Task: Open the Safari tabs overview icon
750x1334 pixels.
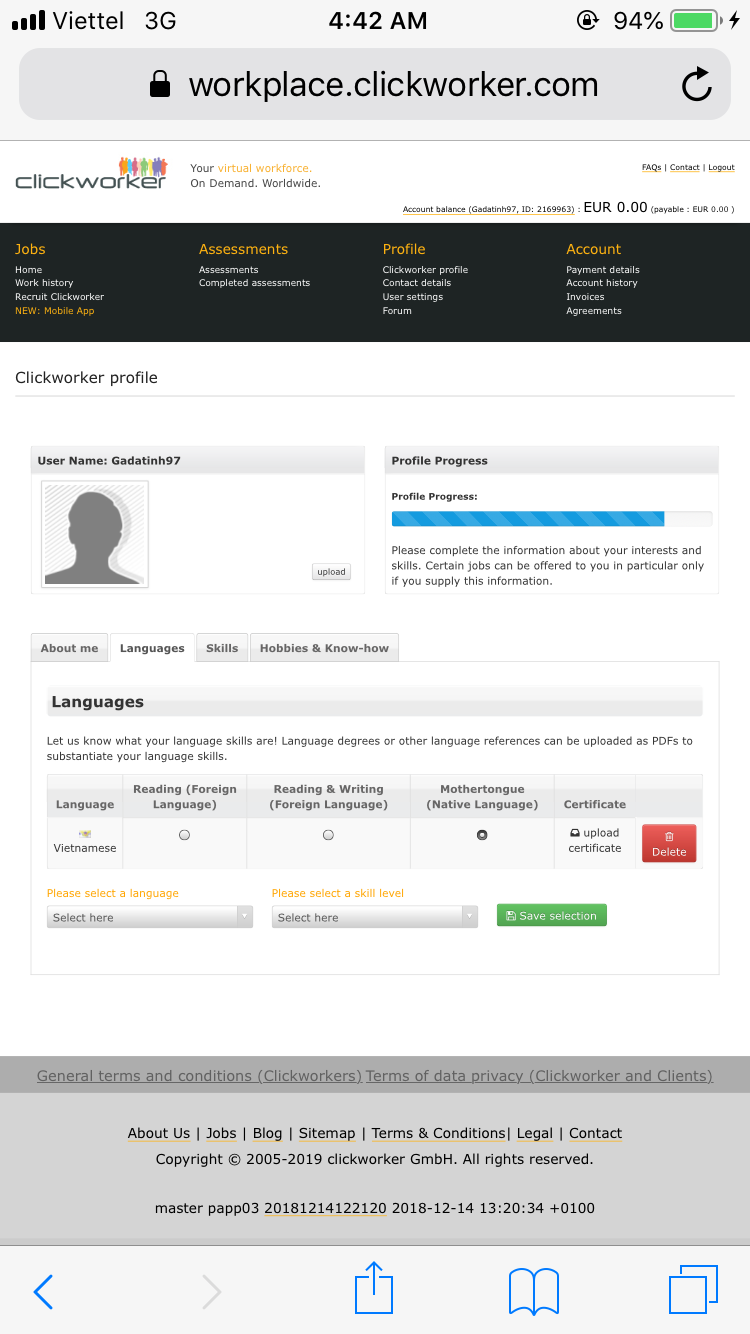Action: pyautogui.click(x=693, y=1289)
